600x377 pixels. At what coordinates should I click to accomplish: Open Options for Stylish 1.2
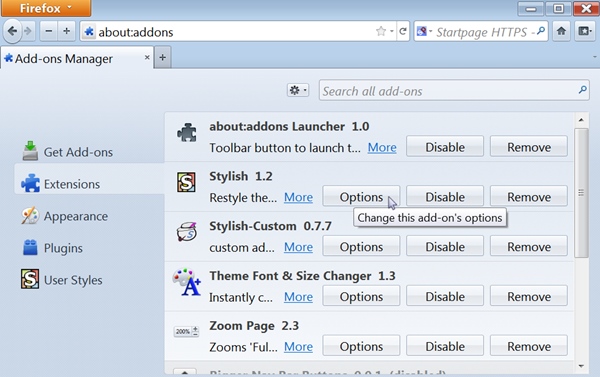click(361, 196)
